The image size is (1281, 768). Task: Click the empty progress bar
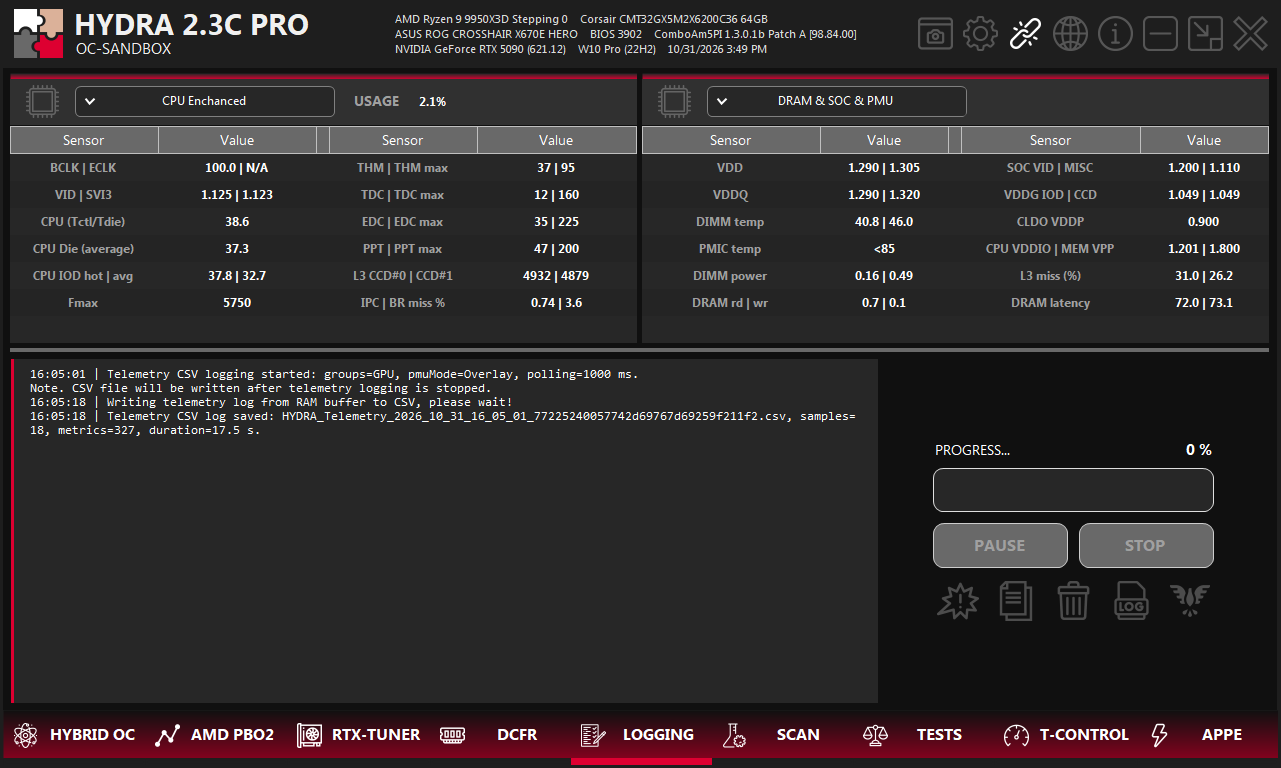[x=1073, y=490]
